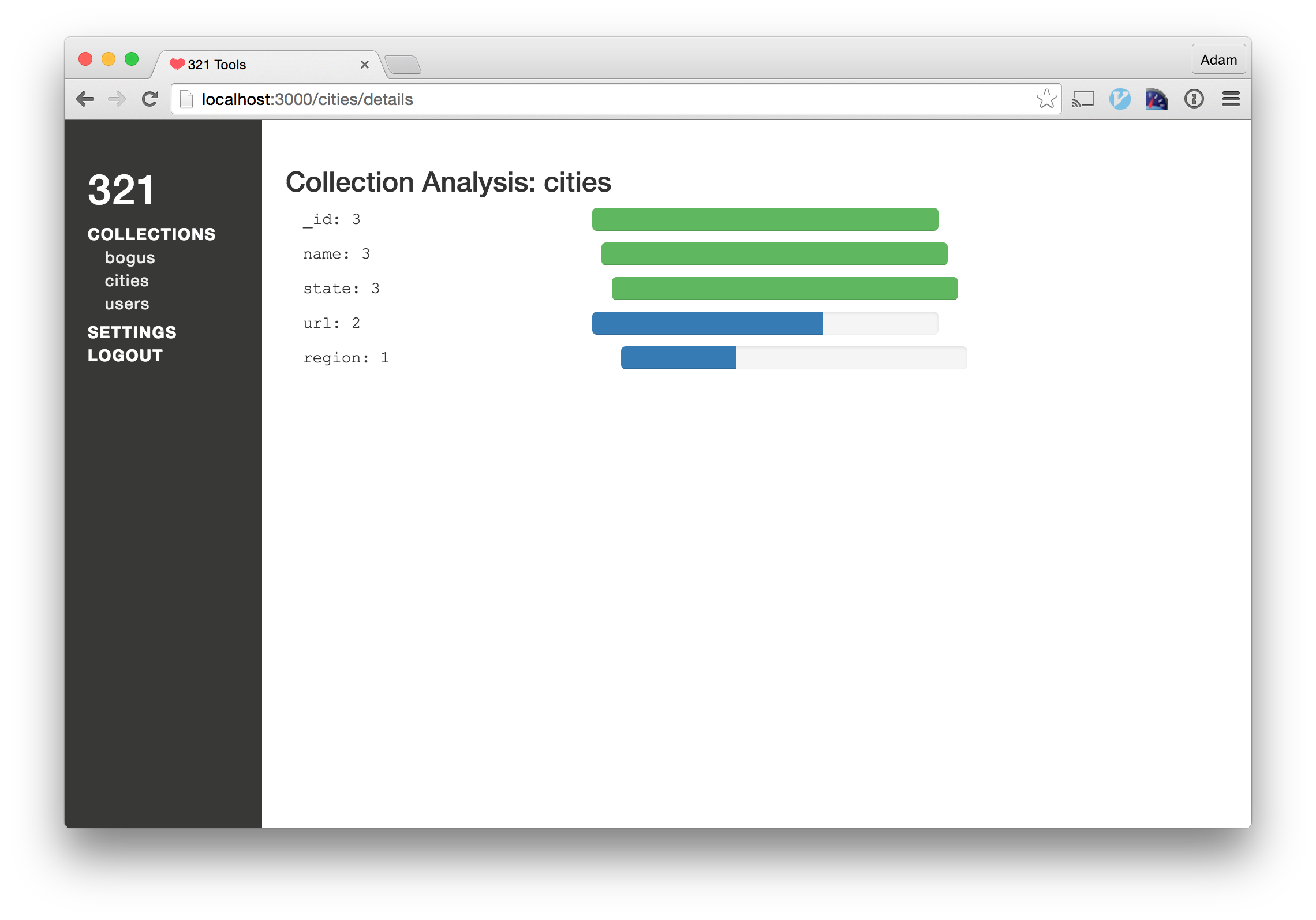The height and width of the screenshot is (920, 1316).
Task: Bookmark page with the star icon
Action: click(x=1046, y=99)
